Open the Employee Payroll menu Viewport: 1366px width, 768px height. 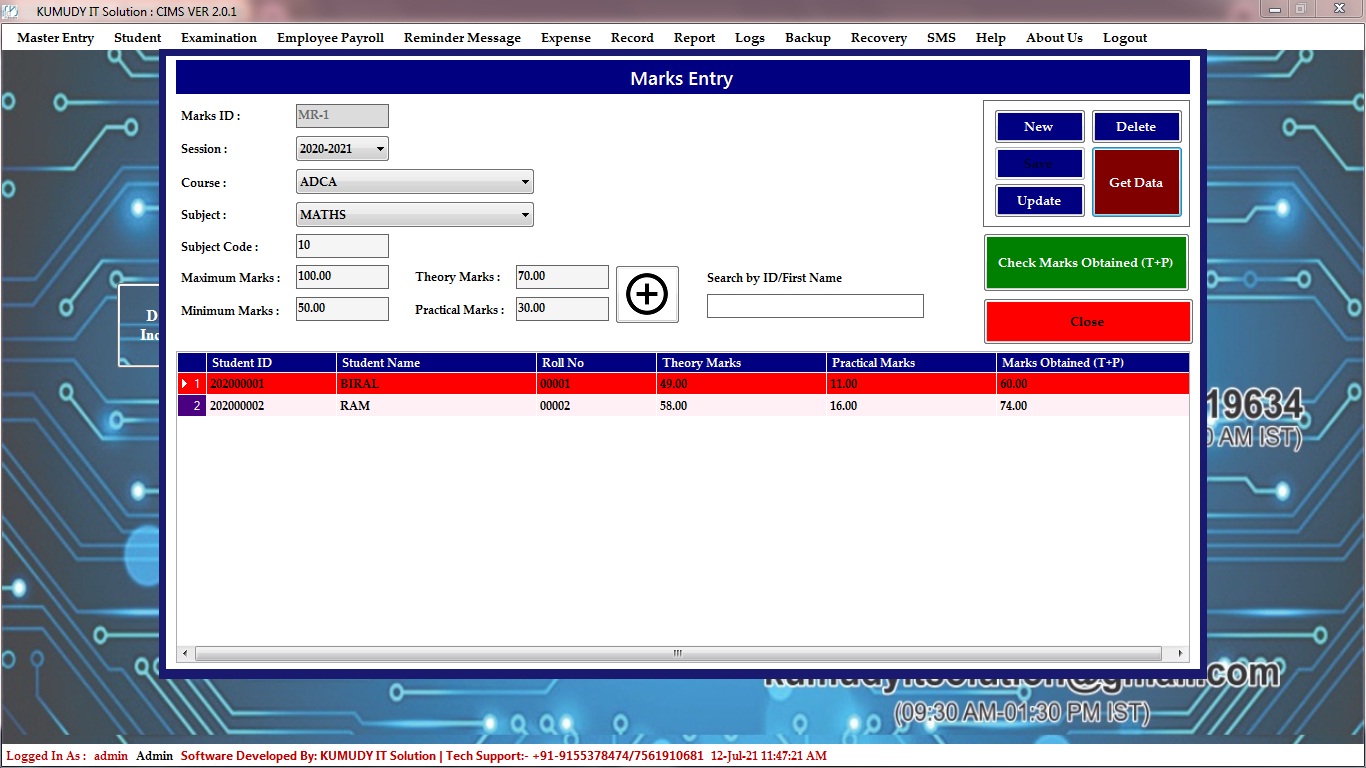330,38
